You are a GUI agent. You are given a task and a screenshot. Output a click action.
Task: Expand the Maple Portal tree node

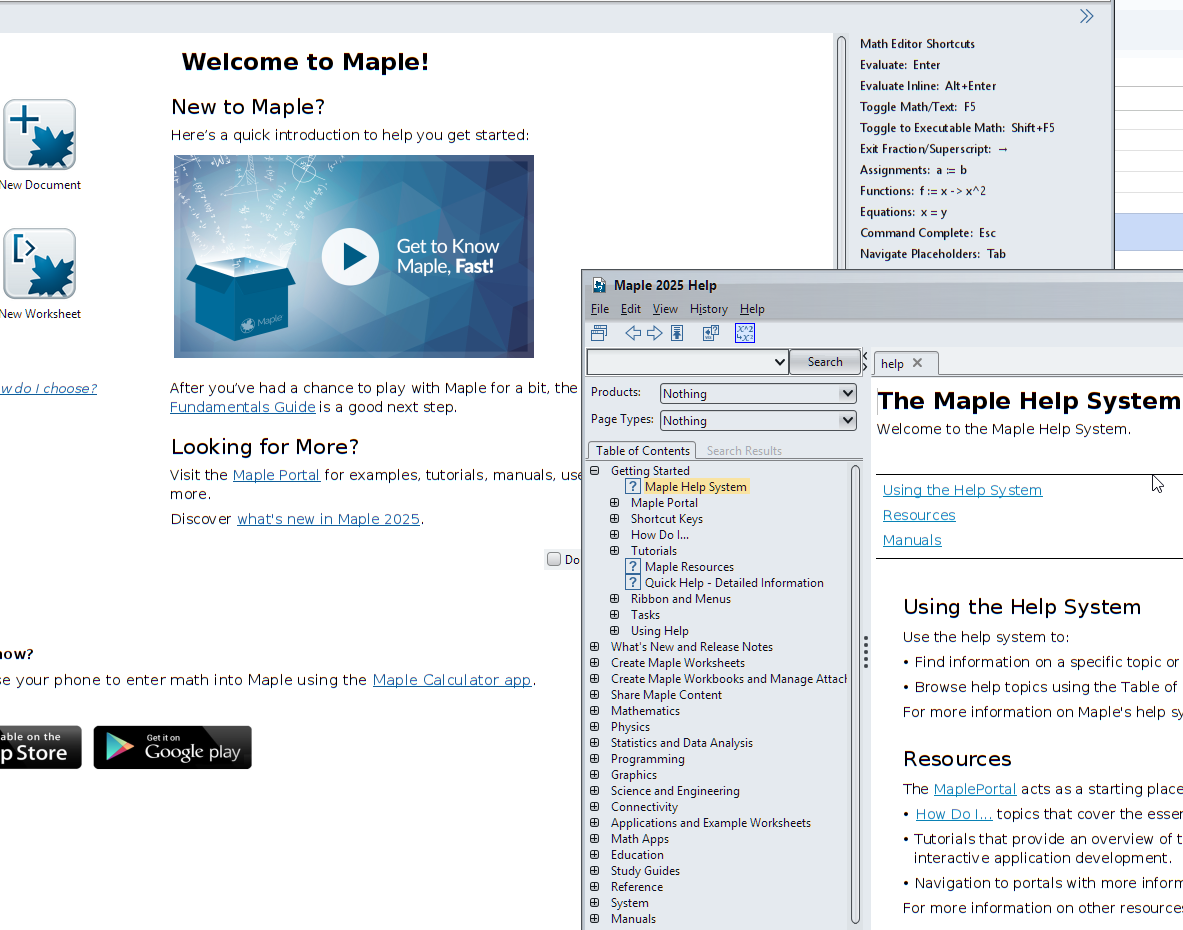point(614,502)
